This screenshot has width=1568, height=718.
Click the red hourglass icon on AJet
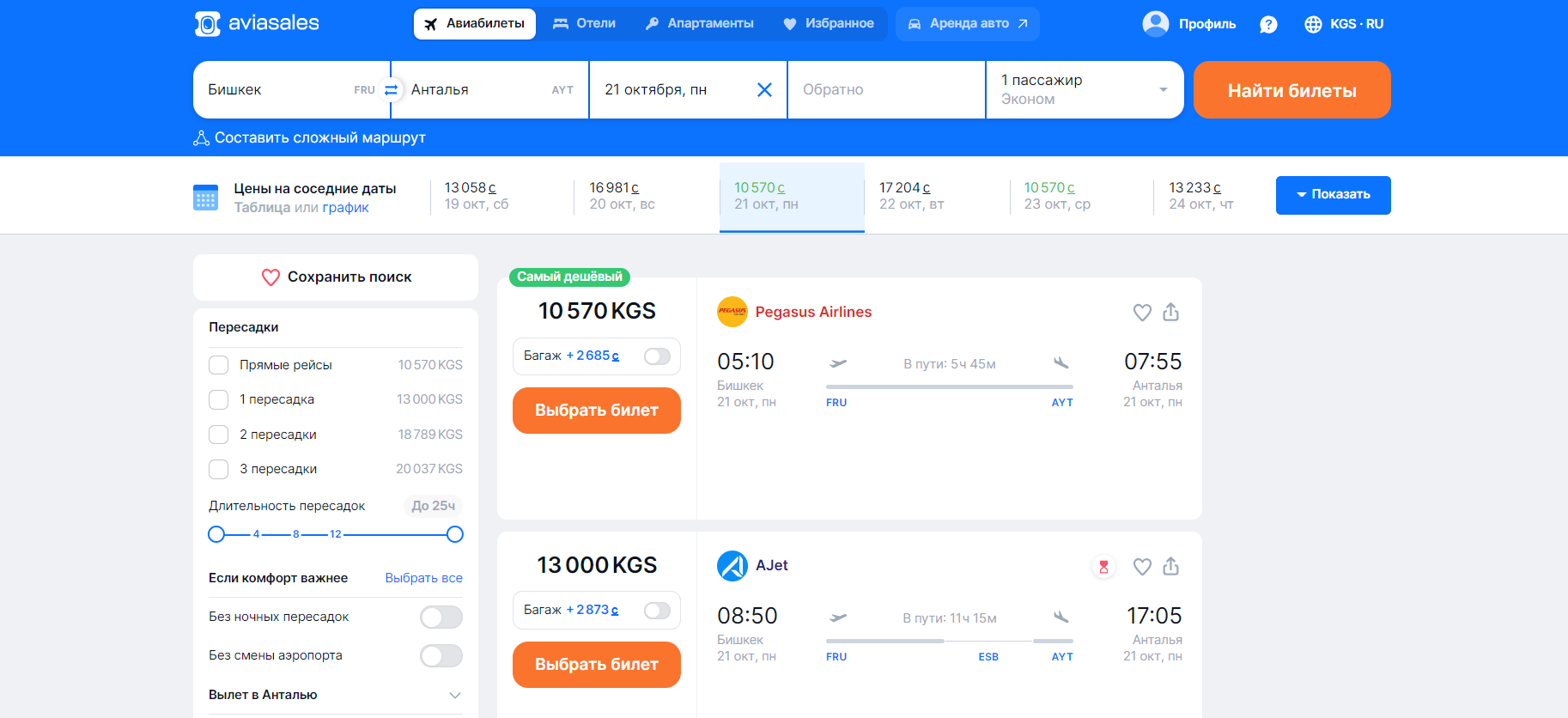click(1103, 567)
